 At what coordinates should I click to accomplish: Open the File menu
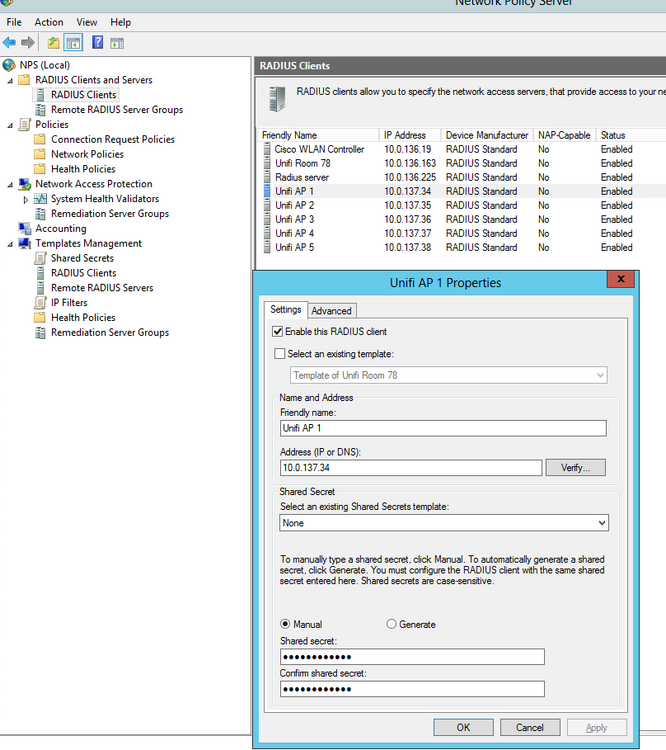tap(14, 22)
